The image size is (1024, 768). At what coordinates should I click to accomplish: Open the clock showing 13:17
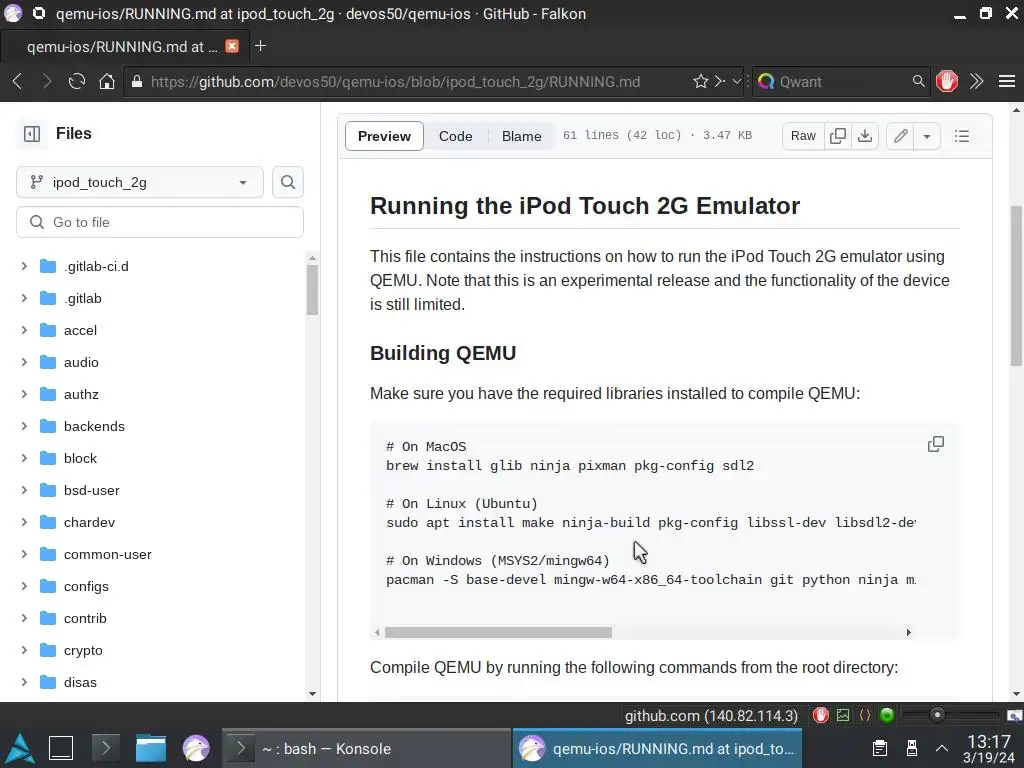989,748
